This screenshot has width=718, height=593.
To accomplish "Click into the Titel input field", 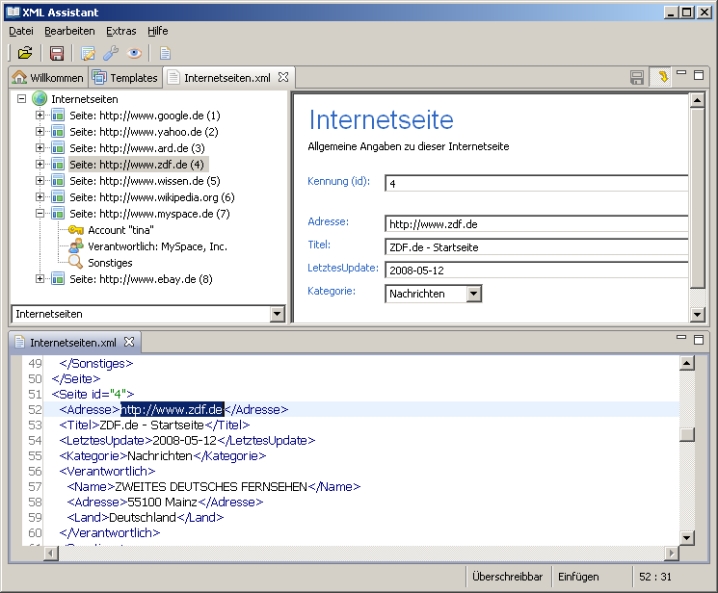I will (536, 246).
